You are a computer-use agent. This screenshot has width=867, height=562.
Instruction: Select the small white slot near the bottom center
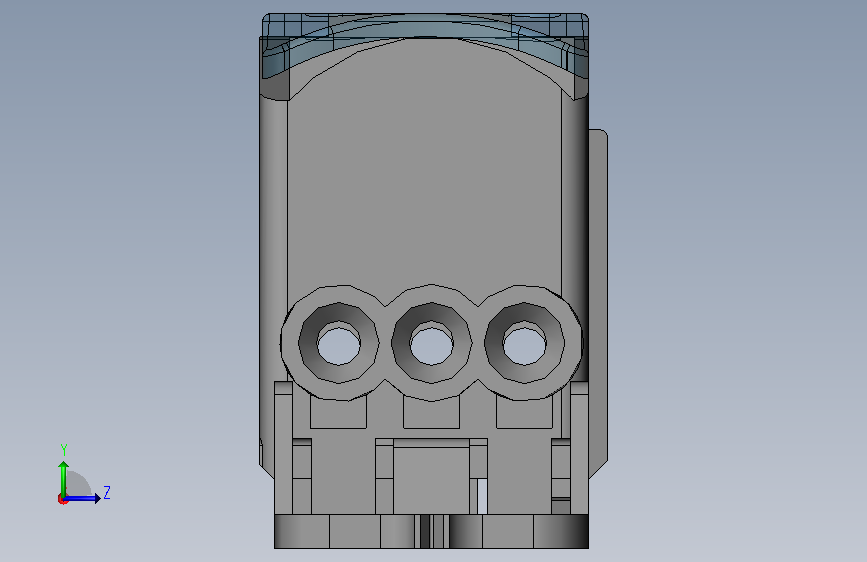tap(482, 496)
